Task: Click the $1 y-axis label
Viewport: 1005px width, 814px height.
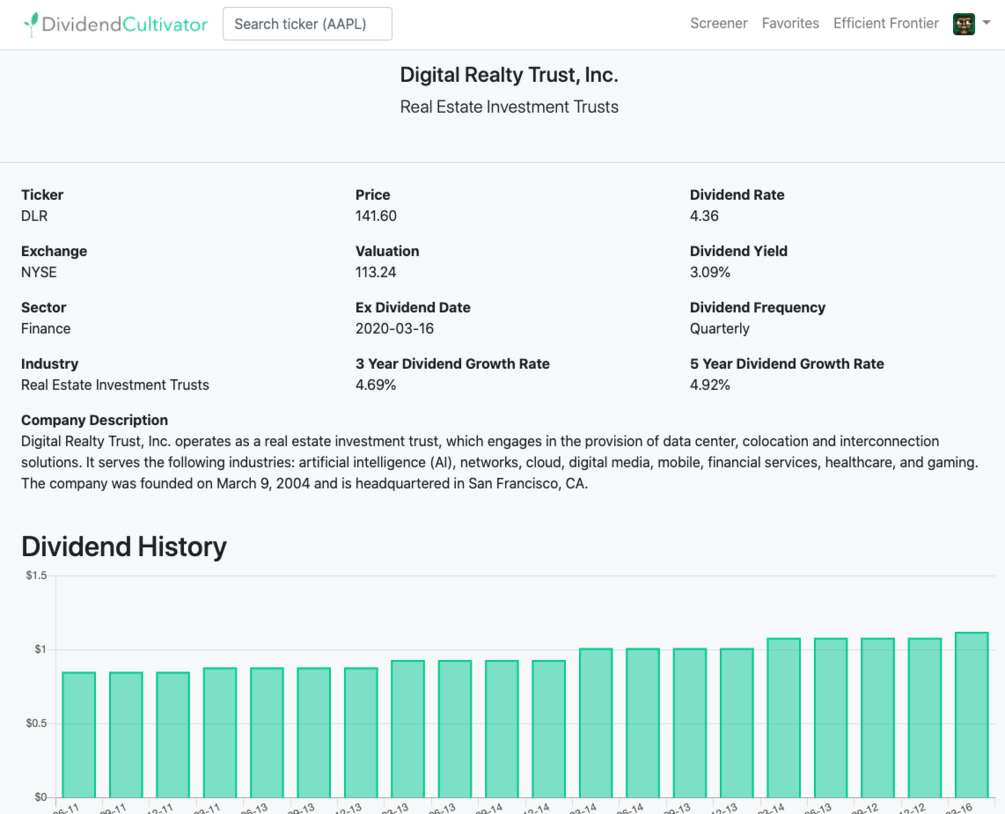Action: tap(41, 649)
